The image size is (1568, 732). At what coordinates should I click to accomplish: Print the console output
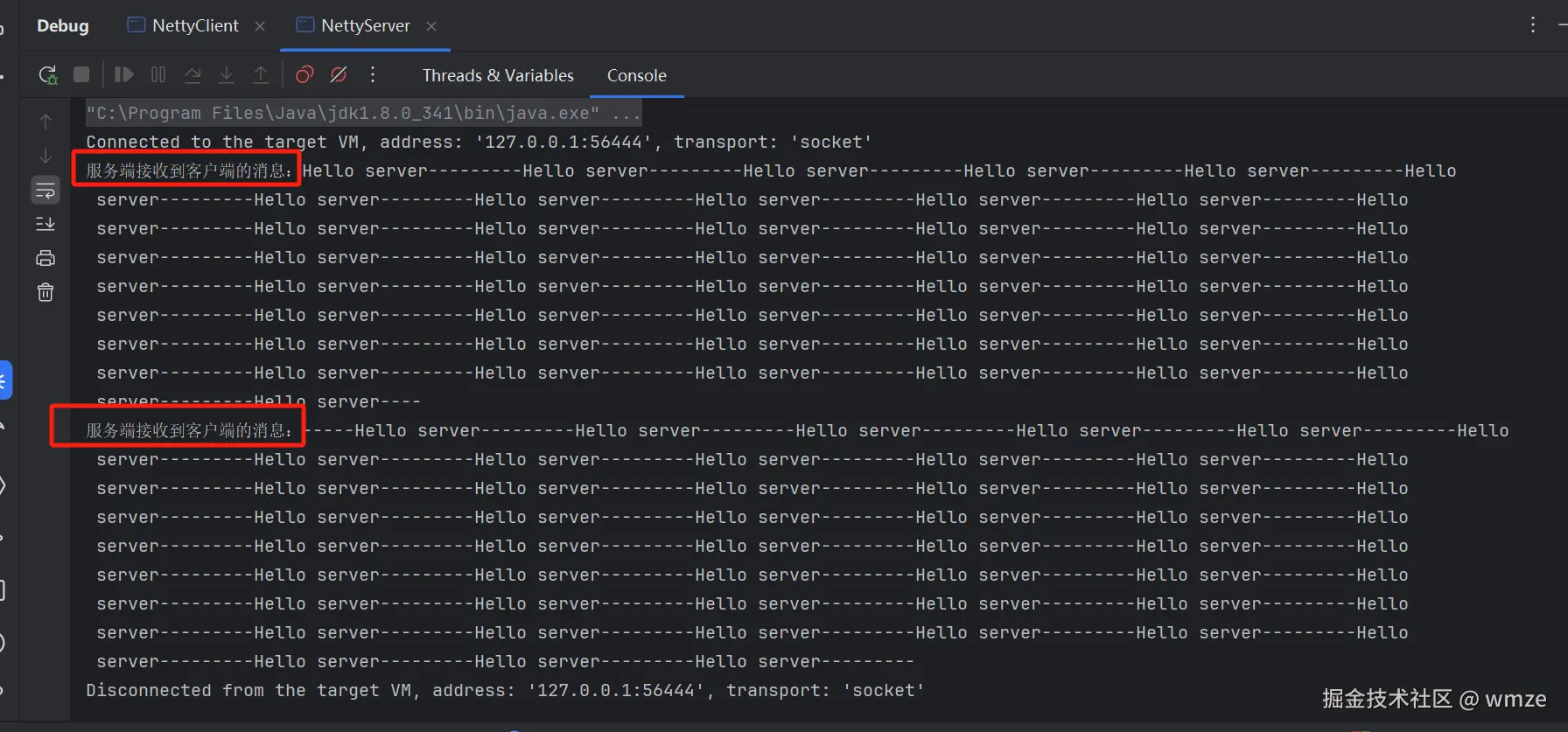(45, 258)
